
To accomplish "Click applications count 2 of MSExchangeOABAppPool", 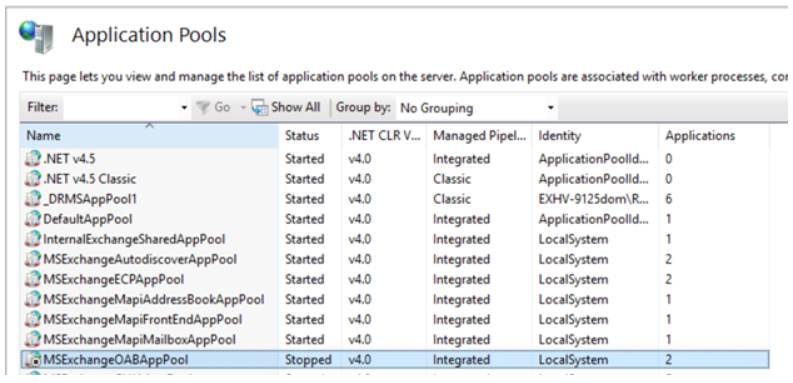I will click(x=669, y=360).
